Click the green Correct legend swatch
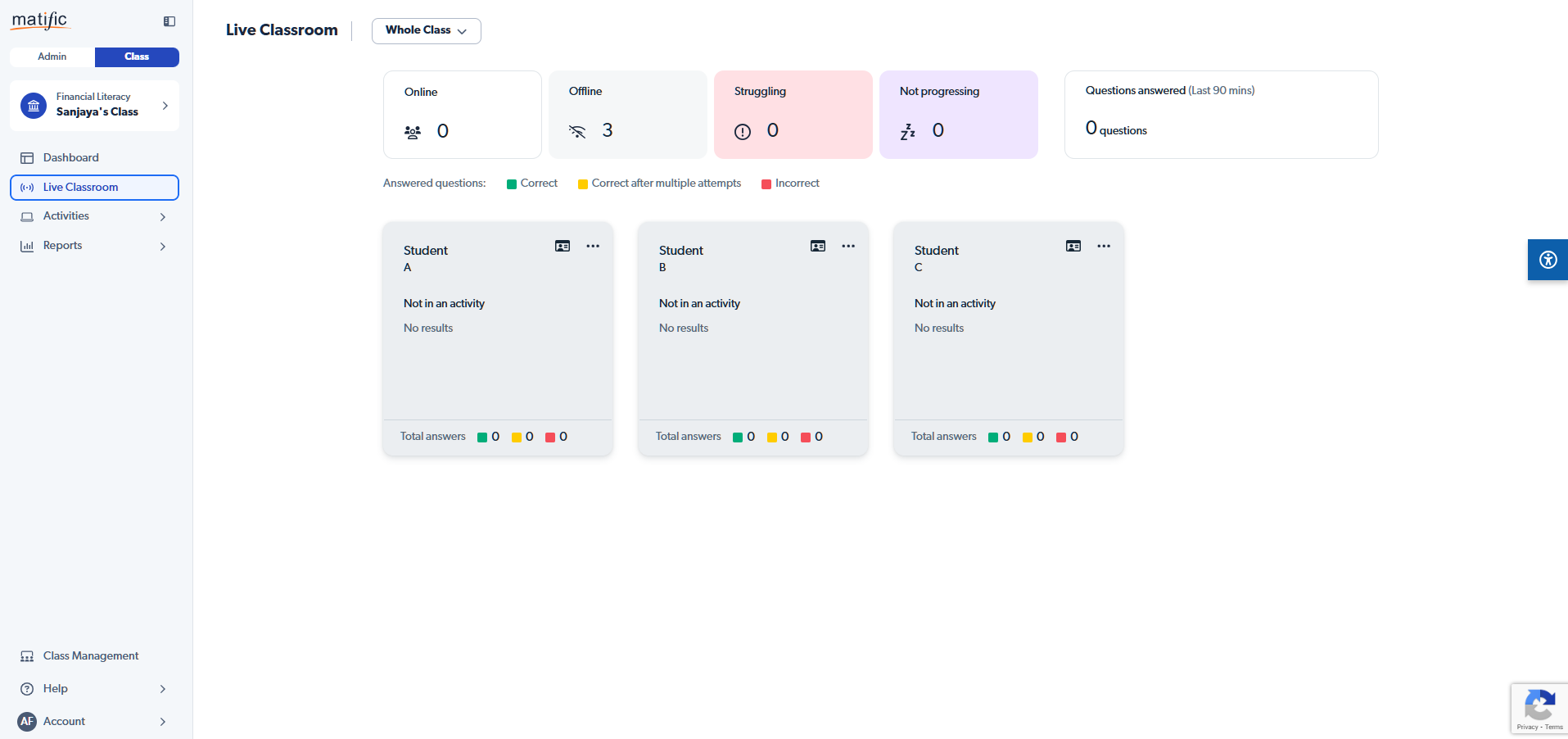This screenshot has width=1568, height=739. tap(512, 184)
